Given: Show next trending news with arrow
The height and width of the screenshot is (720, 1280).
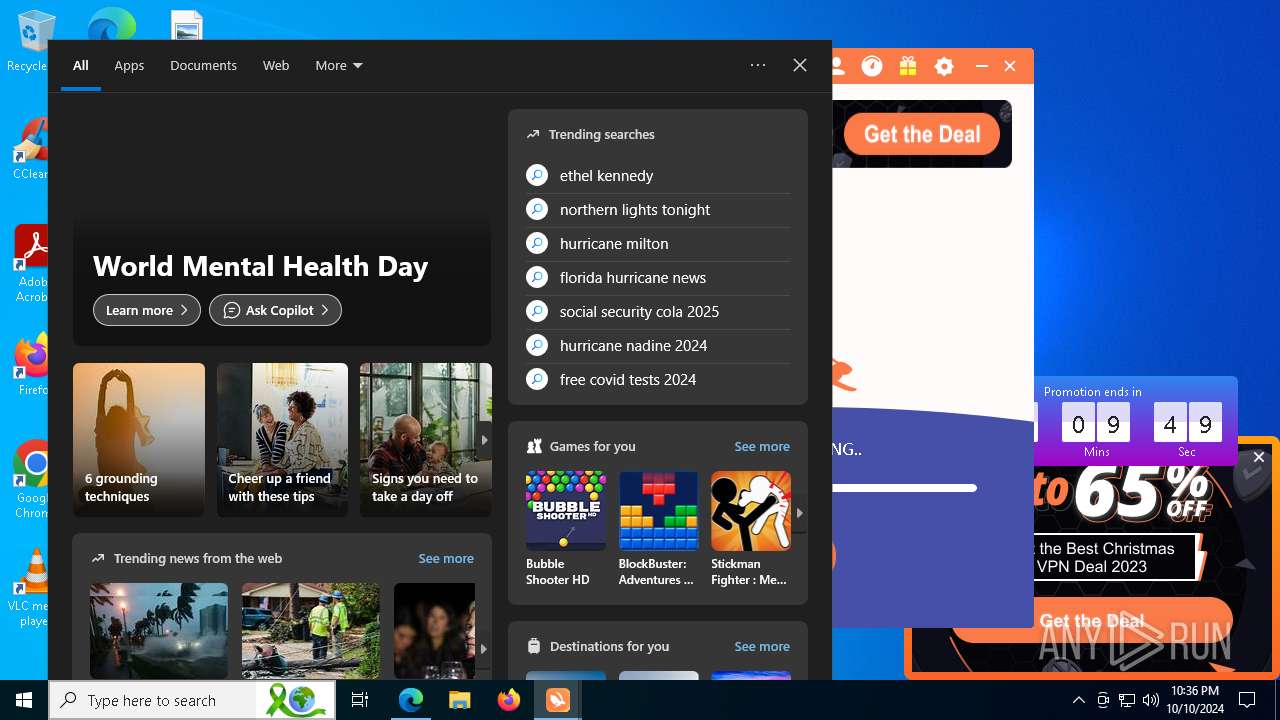Looking at the screenshot, I should pyautogui.click(x=483, y=648).
